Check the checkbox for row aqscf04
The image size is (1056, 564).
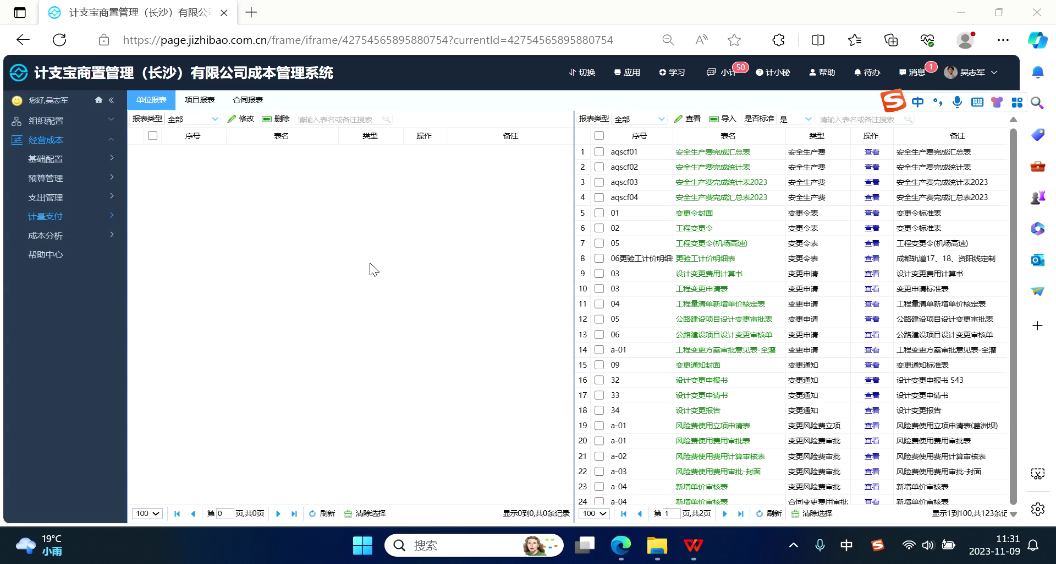coord(599,197)
